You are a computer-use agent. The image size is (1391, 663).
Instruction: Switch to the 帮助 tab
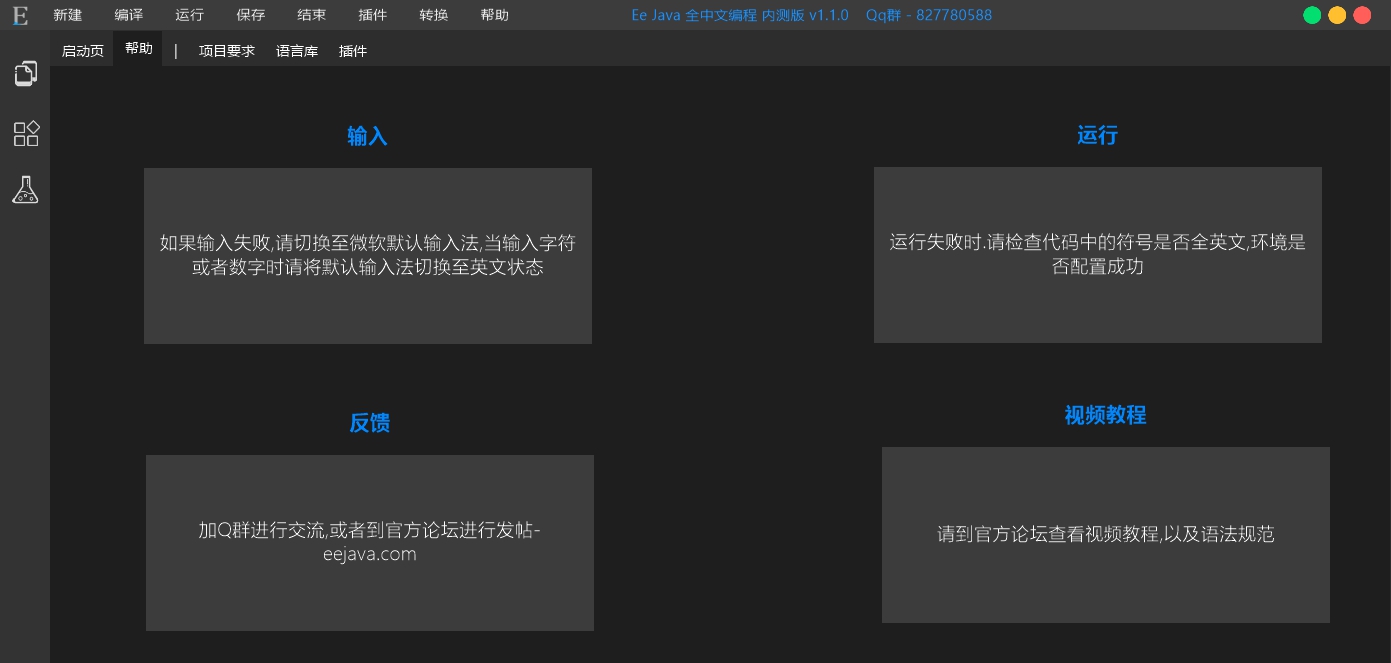point(139,47)
